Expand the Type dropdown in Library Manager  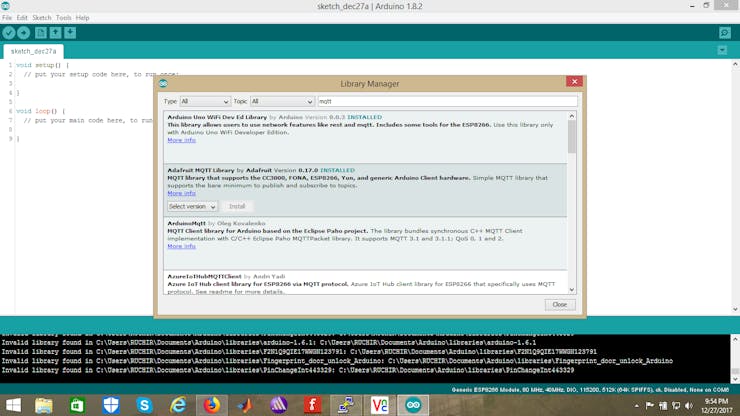pos(205,102)
